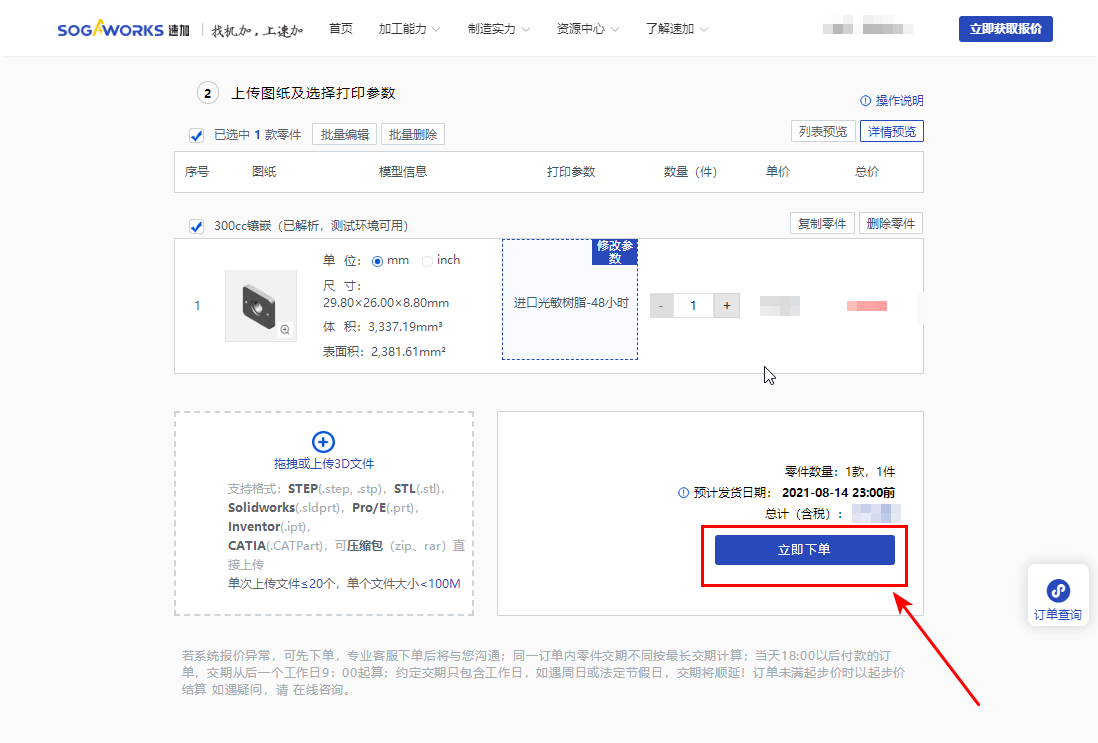
Task: Click the plus stepper to increase quantity
Action: [x=726, y=305]
